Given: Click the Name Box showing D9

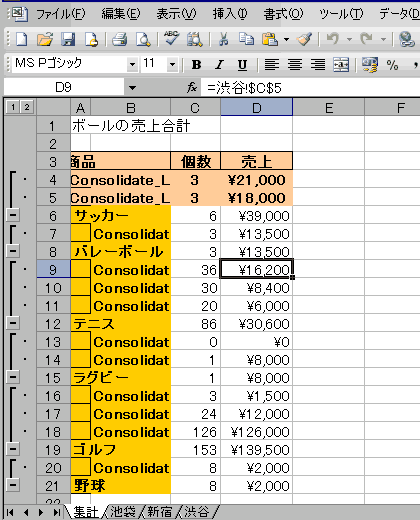Looking at the screenshot, I should [64, 88].
